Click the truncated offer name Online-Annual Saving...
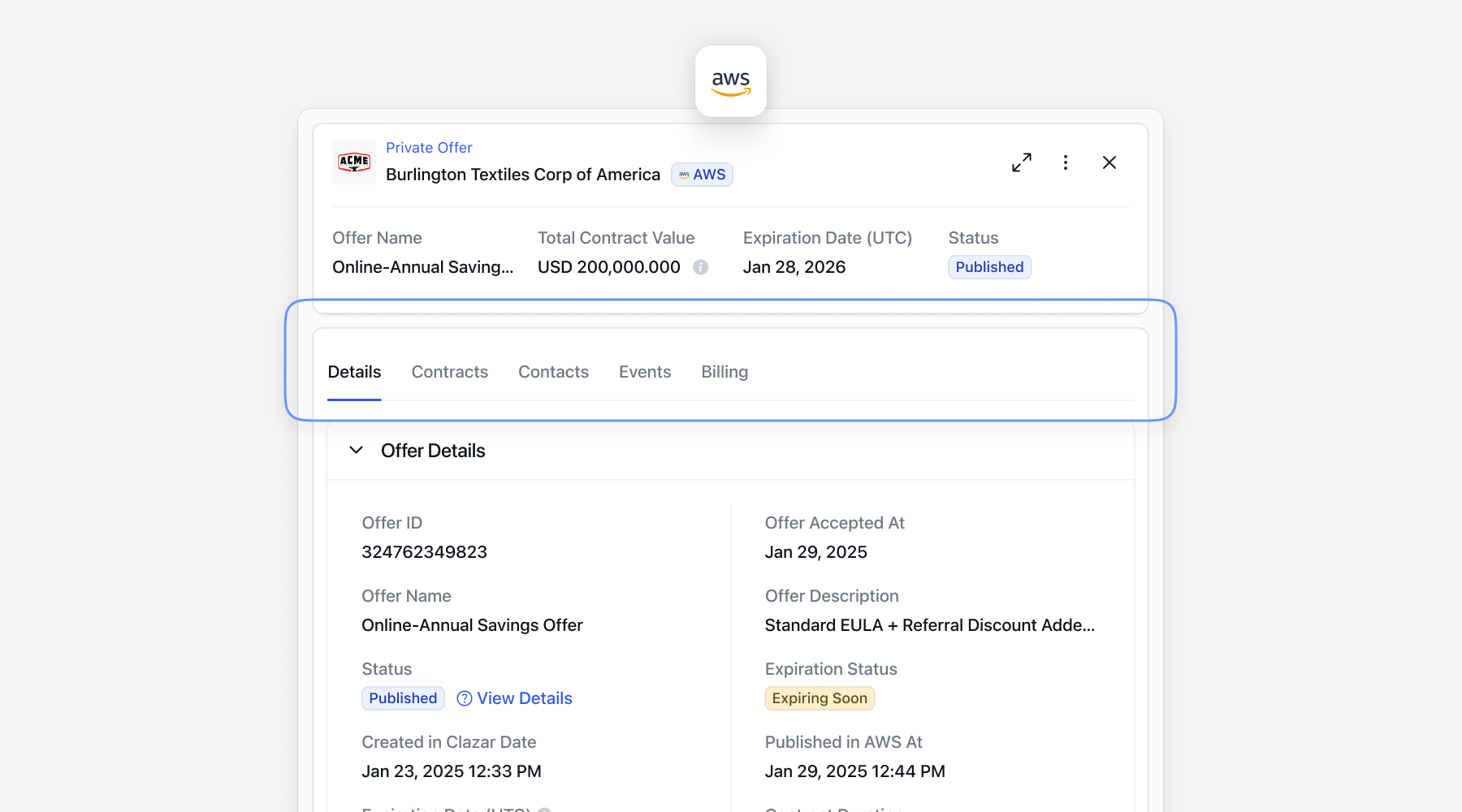Viewport: 1462px width, 812px height. [x=423, y=267]
